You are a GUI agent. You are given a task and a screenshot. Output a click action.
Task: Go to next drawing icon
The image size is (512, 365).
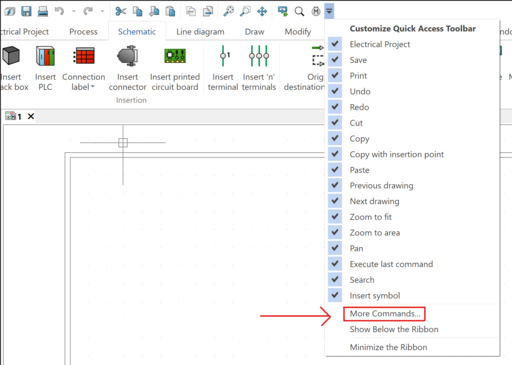(208, 11)
